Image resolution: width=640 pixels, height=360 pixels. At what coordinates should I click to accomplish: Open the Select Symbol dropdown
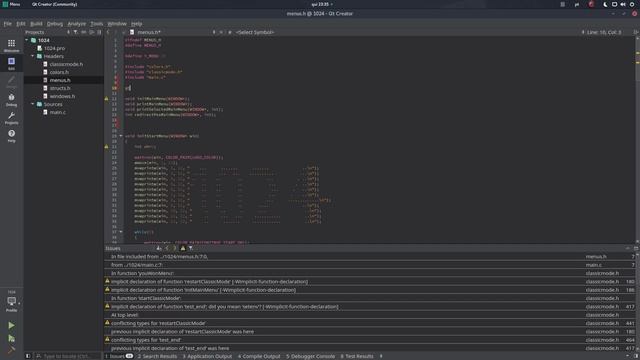tap(255, 32)
